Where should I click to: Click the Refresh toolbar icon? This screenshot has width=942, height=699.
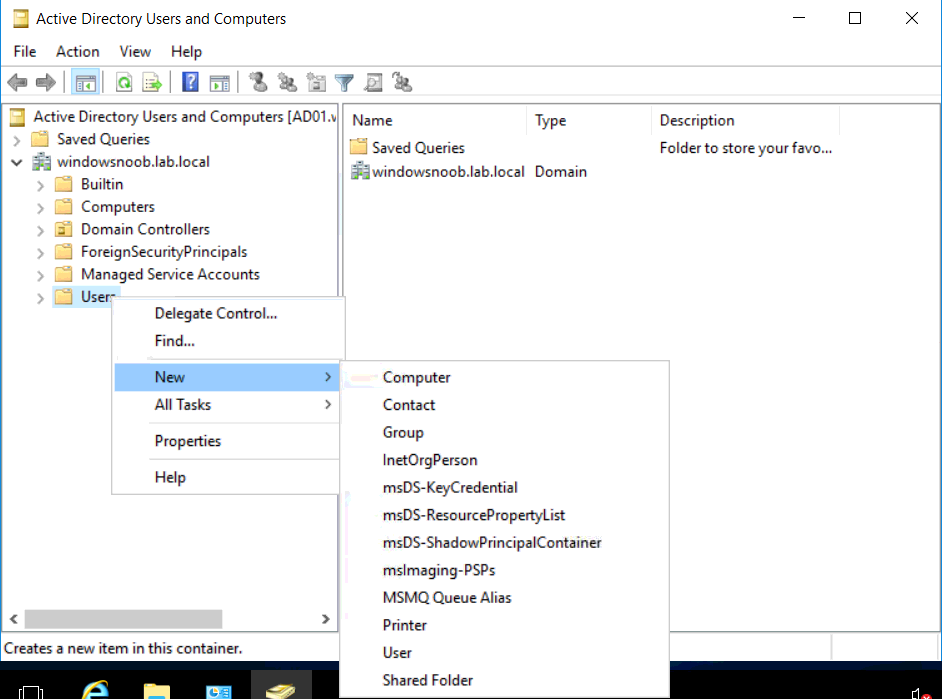(x=124, y=82)
